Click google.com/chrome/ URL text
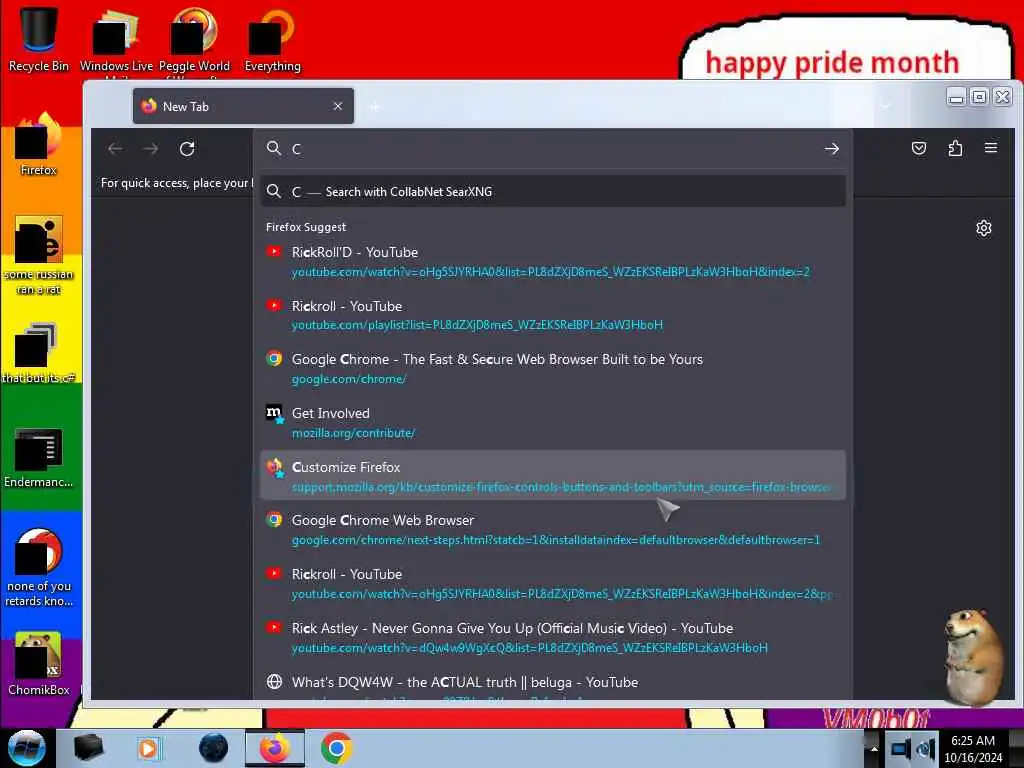Viewport: 1024px width, 768px height. pos(349,379)
